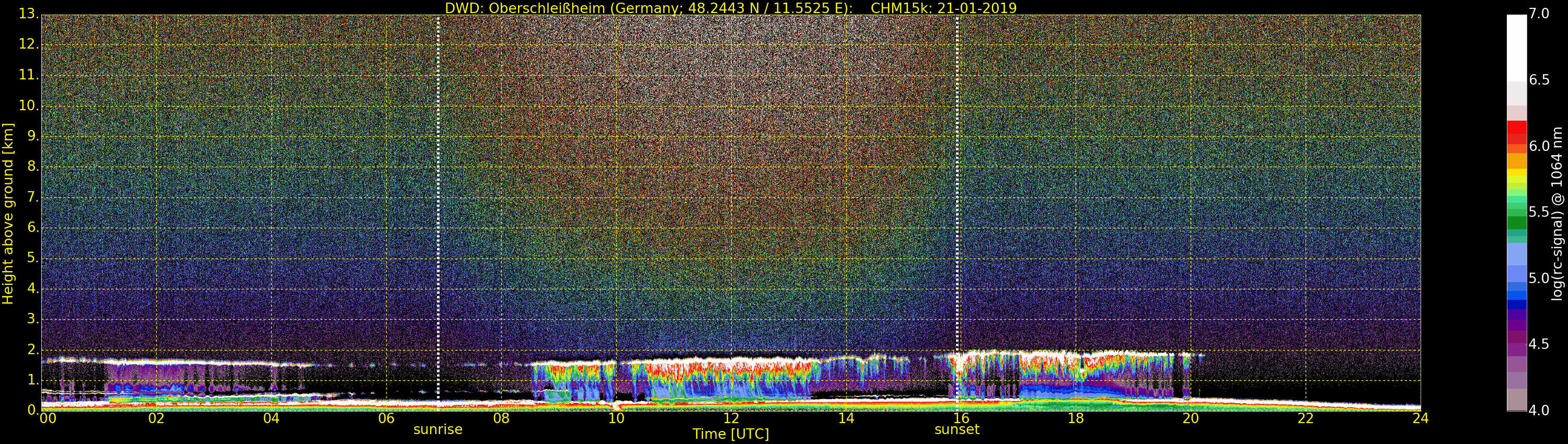This screenshot has height=444, width=1568.
Task: Click the y-axis tick label '13.'
Action: (x=29, y=14)
